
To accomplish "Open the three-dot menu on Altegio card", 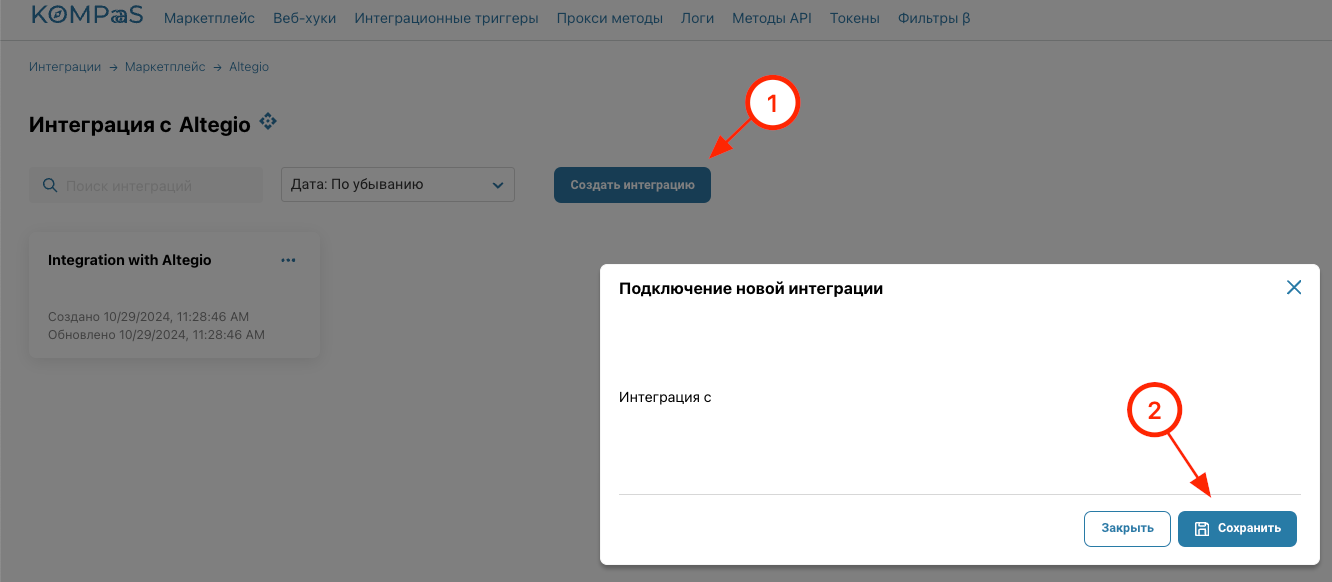I will (288, 260).
